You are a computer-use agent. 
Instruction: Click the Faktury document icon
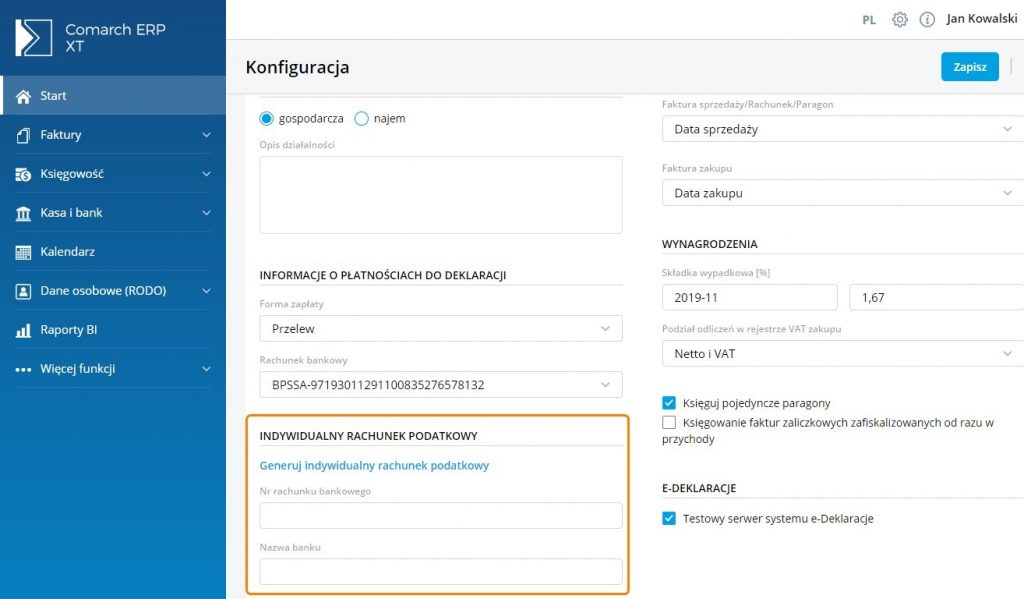(x=23, y=135)
